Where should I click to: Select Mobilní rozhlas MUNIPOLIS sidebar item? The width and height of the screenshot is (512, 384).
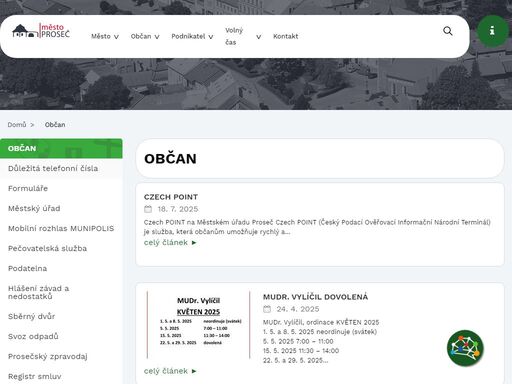[61, 228]
